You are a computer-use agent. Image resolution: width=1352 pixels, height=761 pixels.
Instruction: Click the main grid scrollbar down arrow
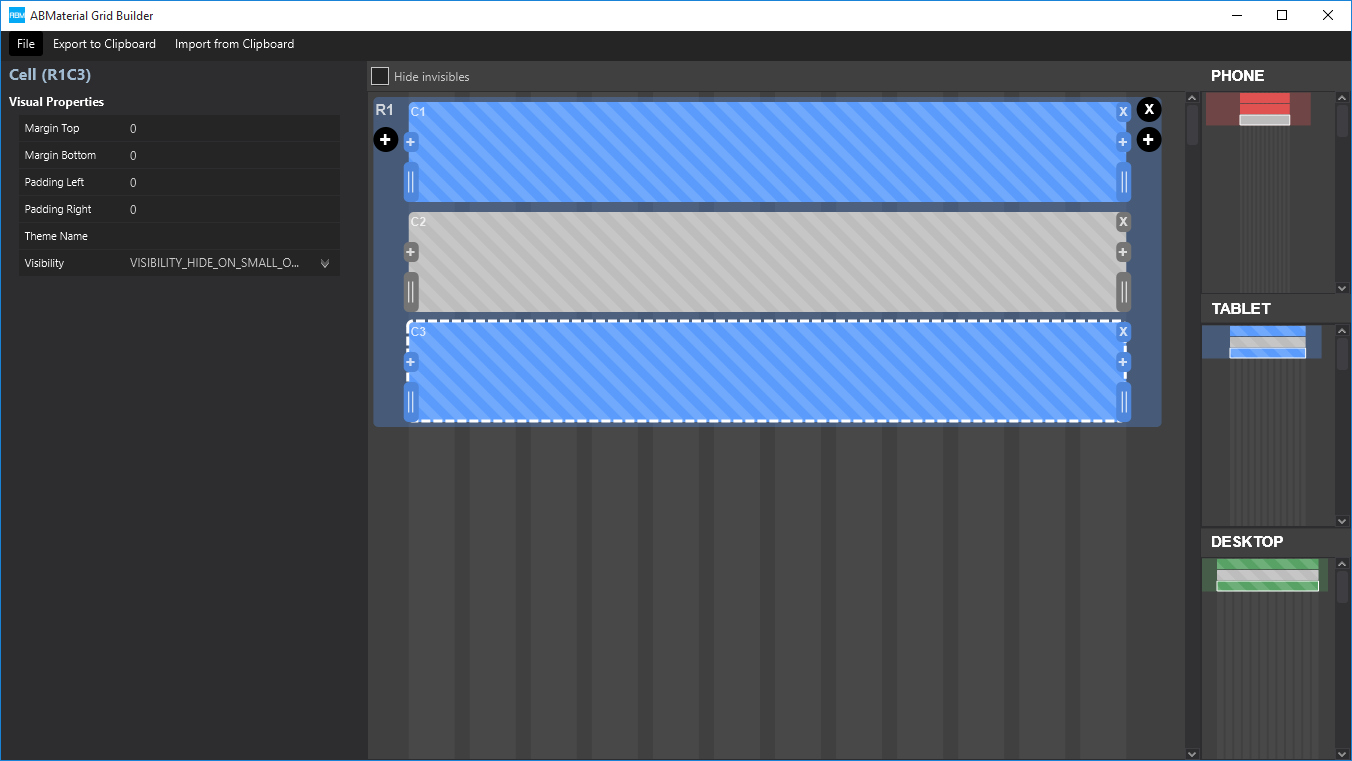pyautogui.click(x=1191, y=754)
